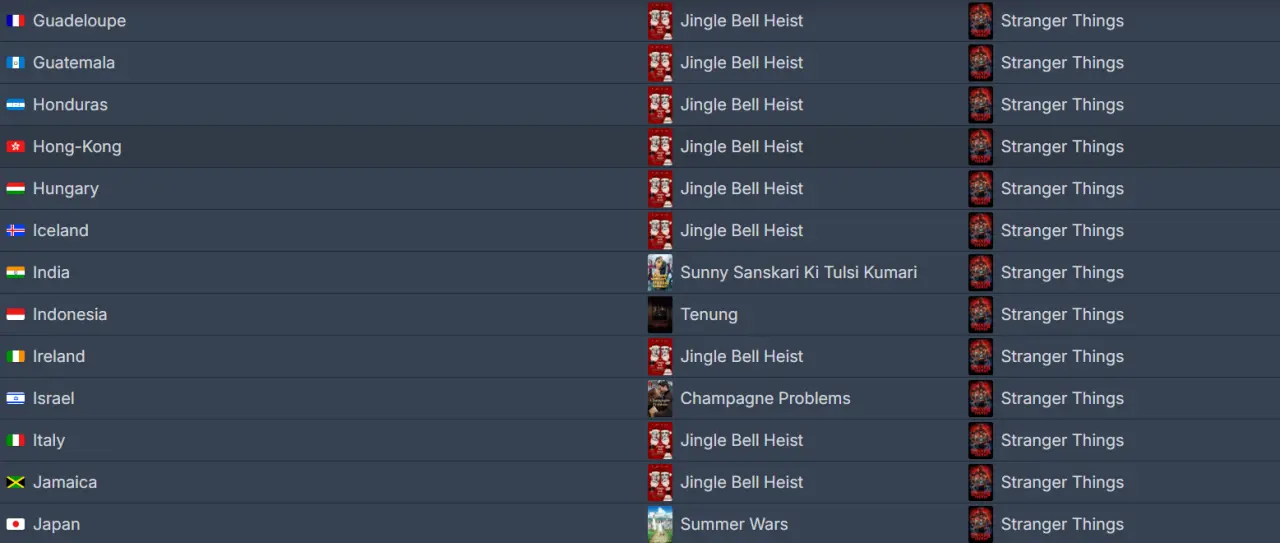Click the Guadeloupe flag icon
1280x543 pixels.
(x=15, y=21)
